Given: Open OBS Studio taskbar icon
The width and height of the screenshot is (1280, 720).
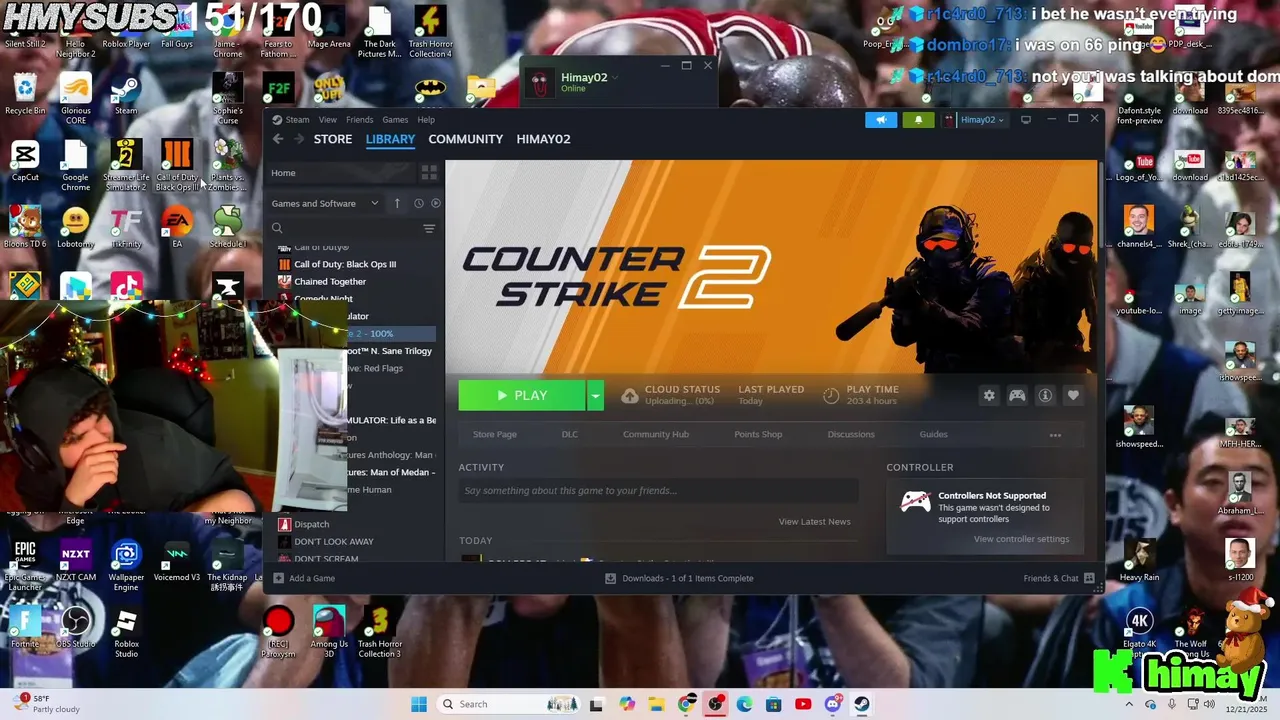Looking at the screenshot, I should (715, 704).
